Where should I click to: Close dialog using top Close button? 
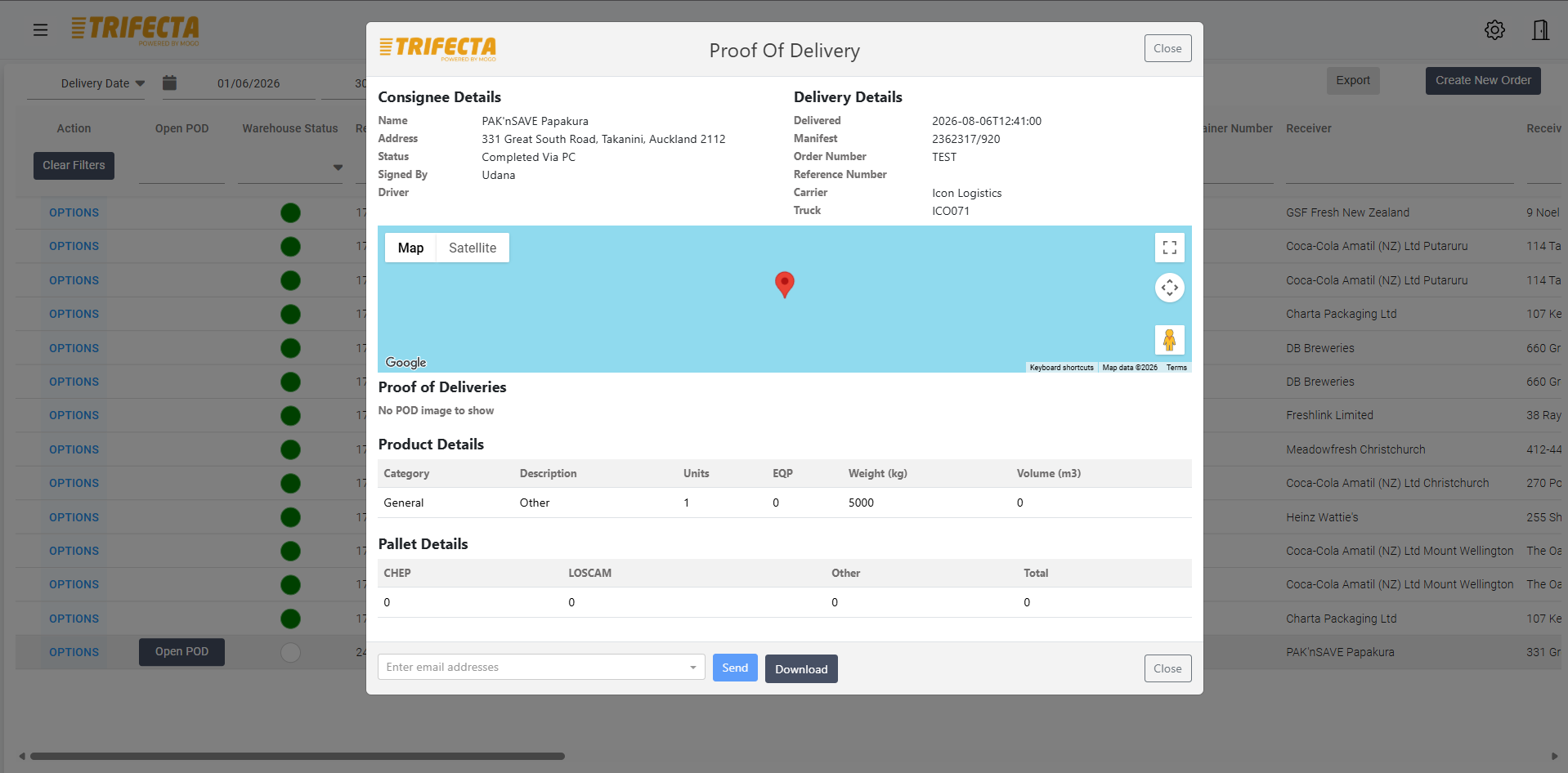point(1167,48)
